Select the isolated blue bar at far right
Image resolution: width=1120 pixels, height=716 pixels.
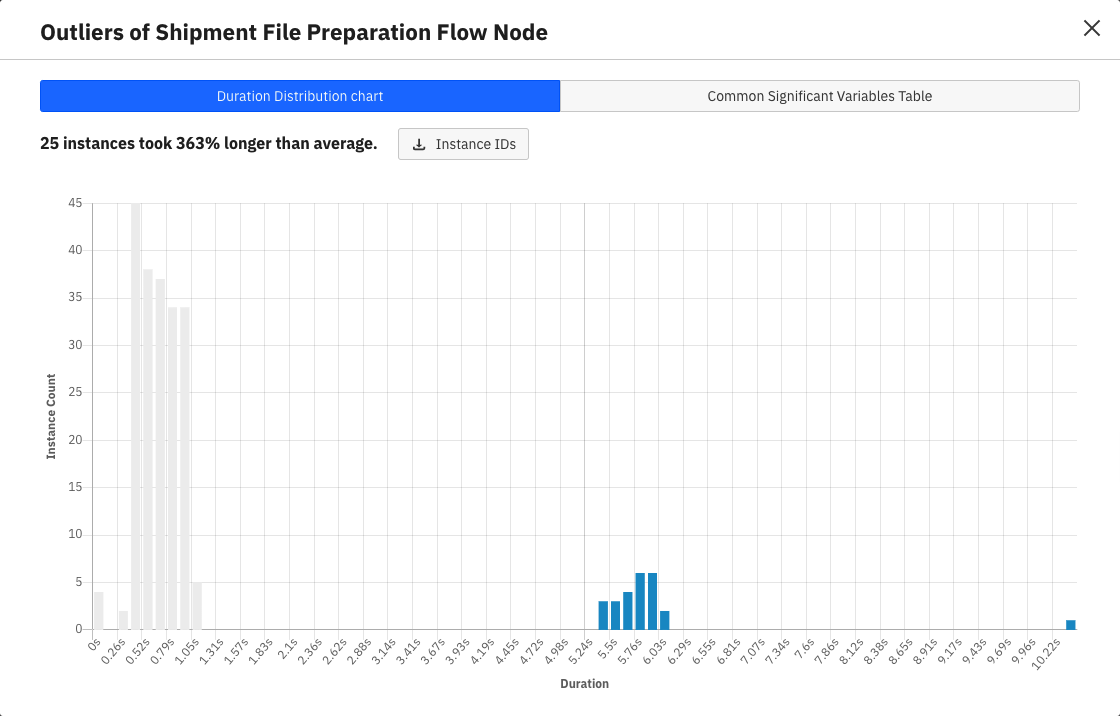[x=1070, y=624]
